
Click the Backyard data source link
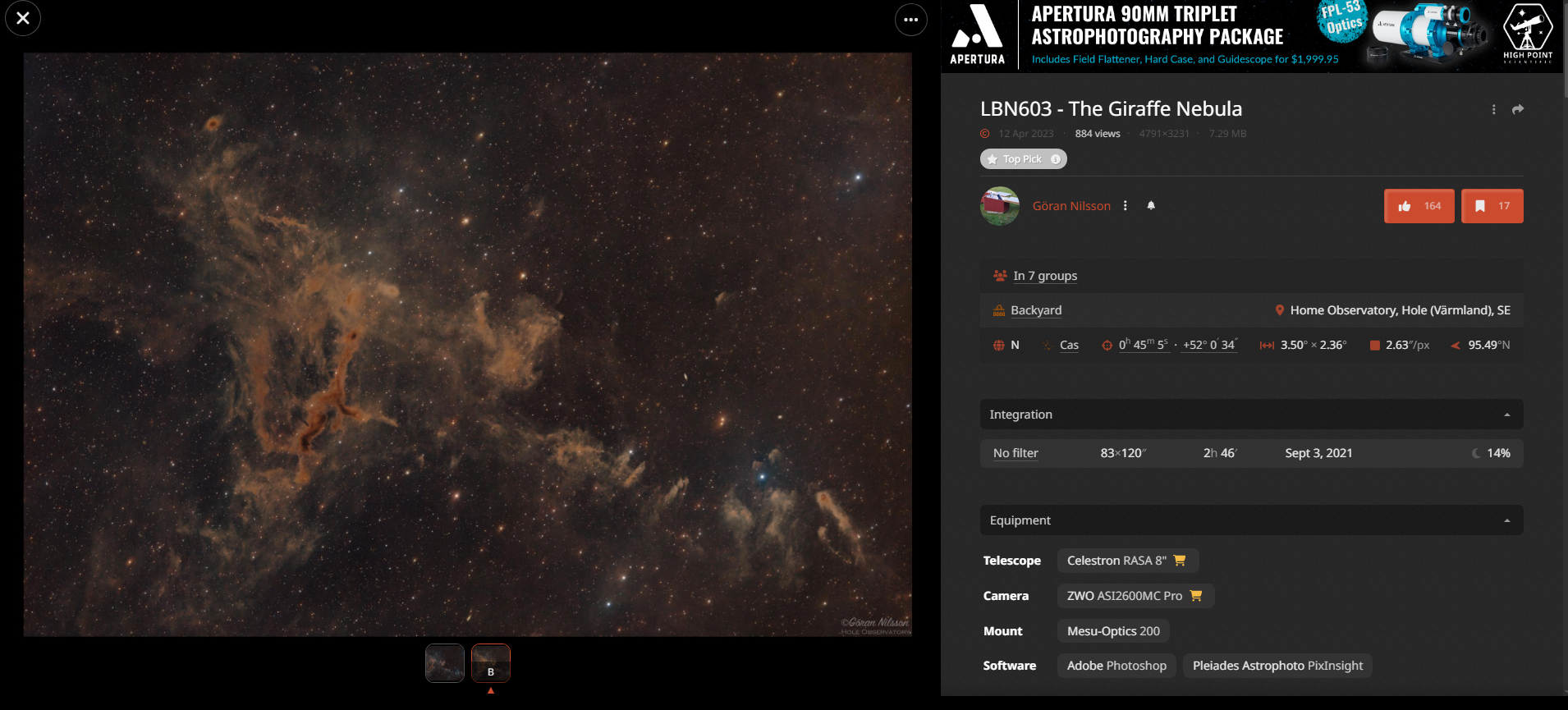click(1036, 310)
